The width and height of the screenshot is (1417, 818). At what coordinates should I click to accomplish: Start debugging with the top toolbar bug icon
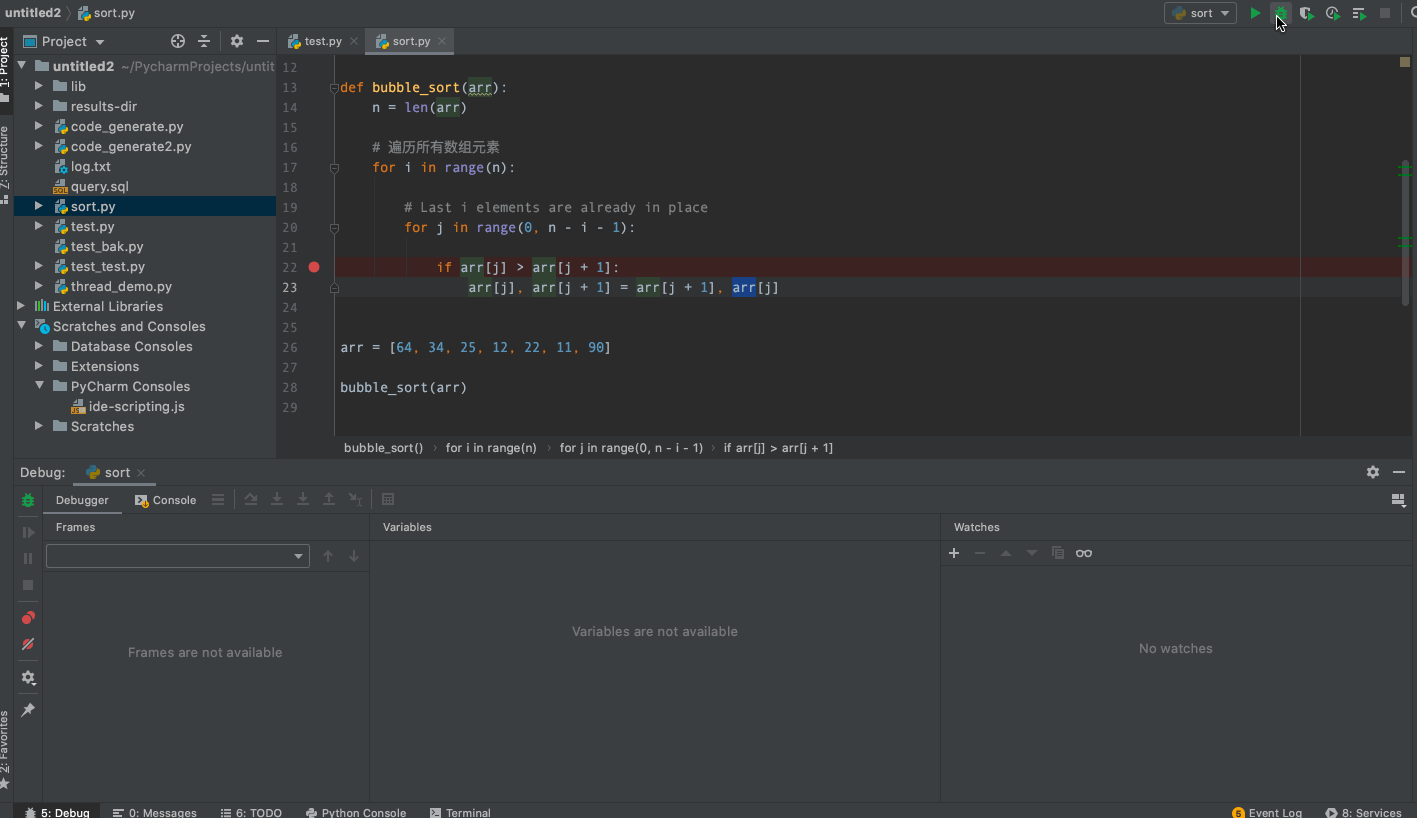[1280, 14]
